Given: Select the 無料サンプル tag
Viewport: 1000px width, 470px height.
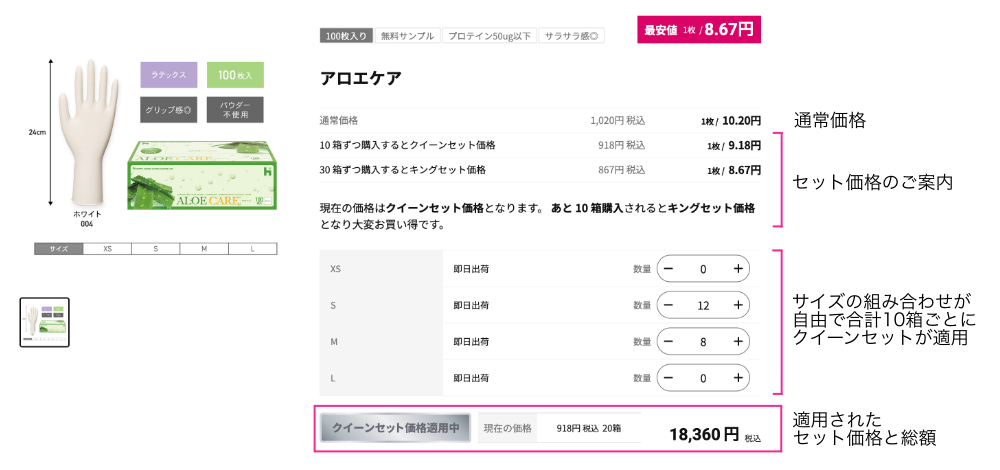Looking at the screenshot, I should coord(408,36).
